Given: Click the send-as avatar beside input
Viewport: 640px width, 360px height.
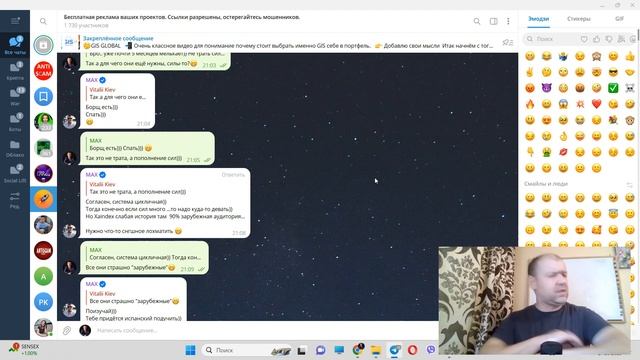Looking at the screenshot, I should [x=85, y=330].
